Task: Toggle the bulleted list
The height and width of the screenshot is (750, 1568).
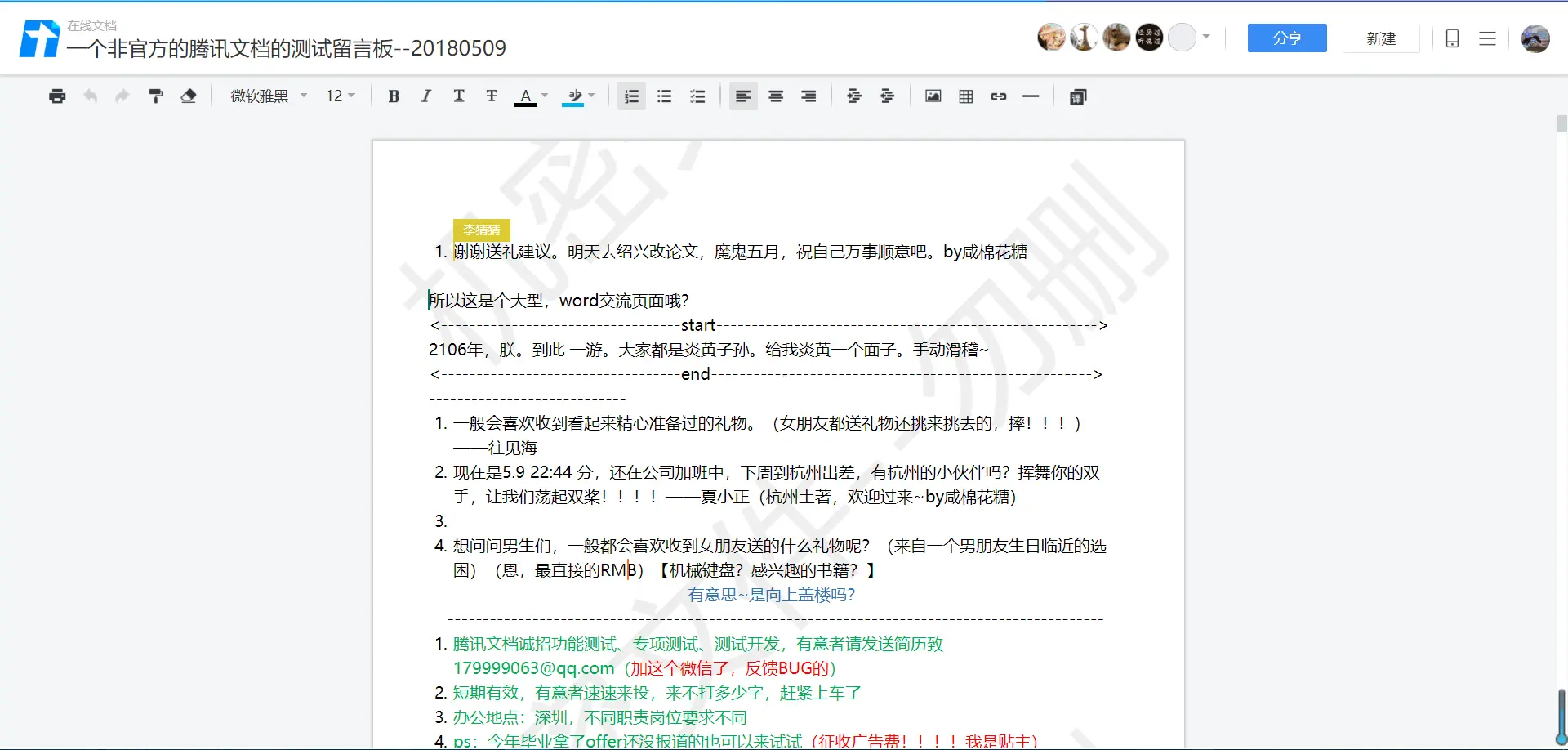Action: tap(665, 96)
